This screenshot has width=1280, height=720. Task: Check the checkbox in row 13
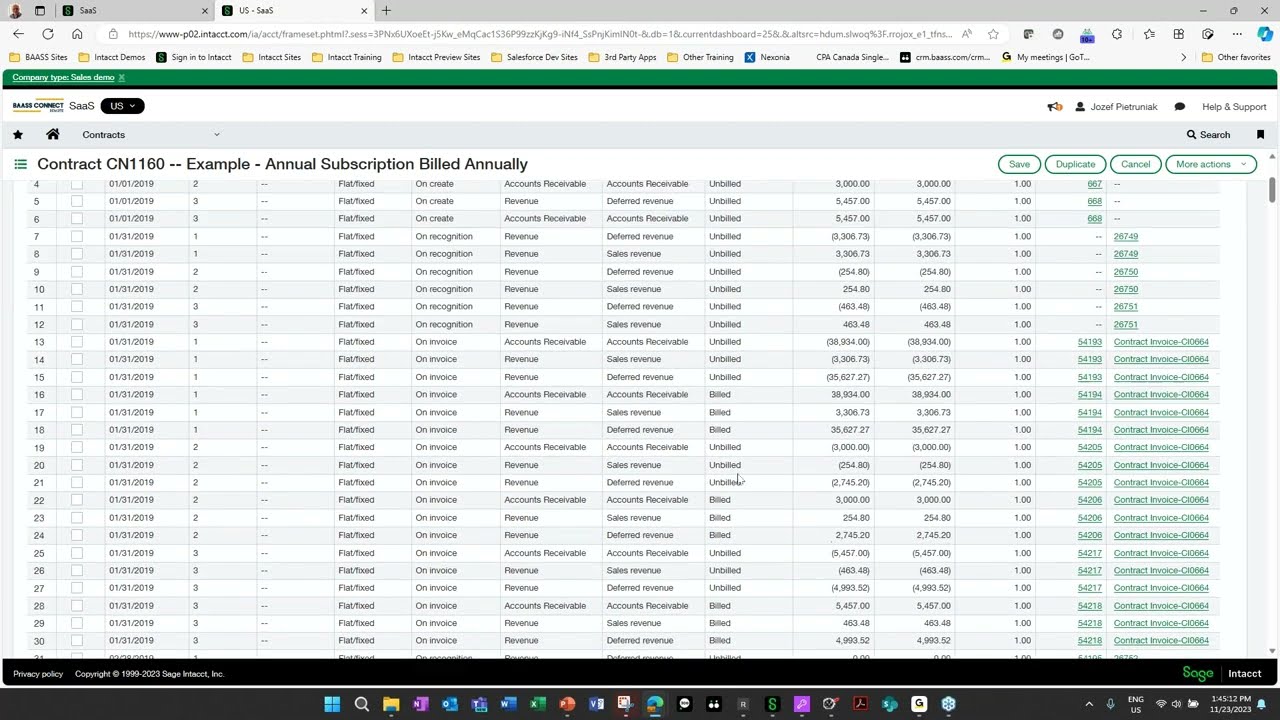pos(77,342)
